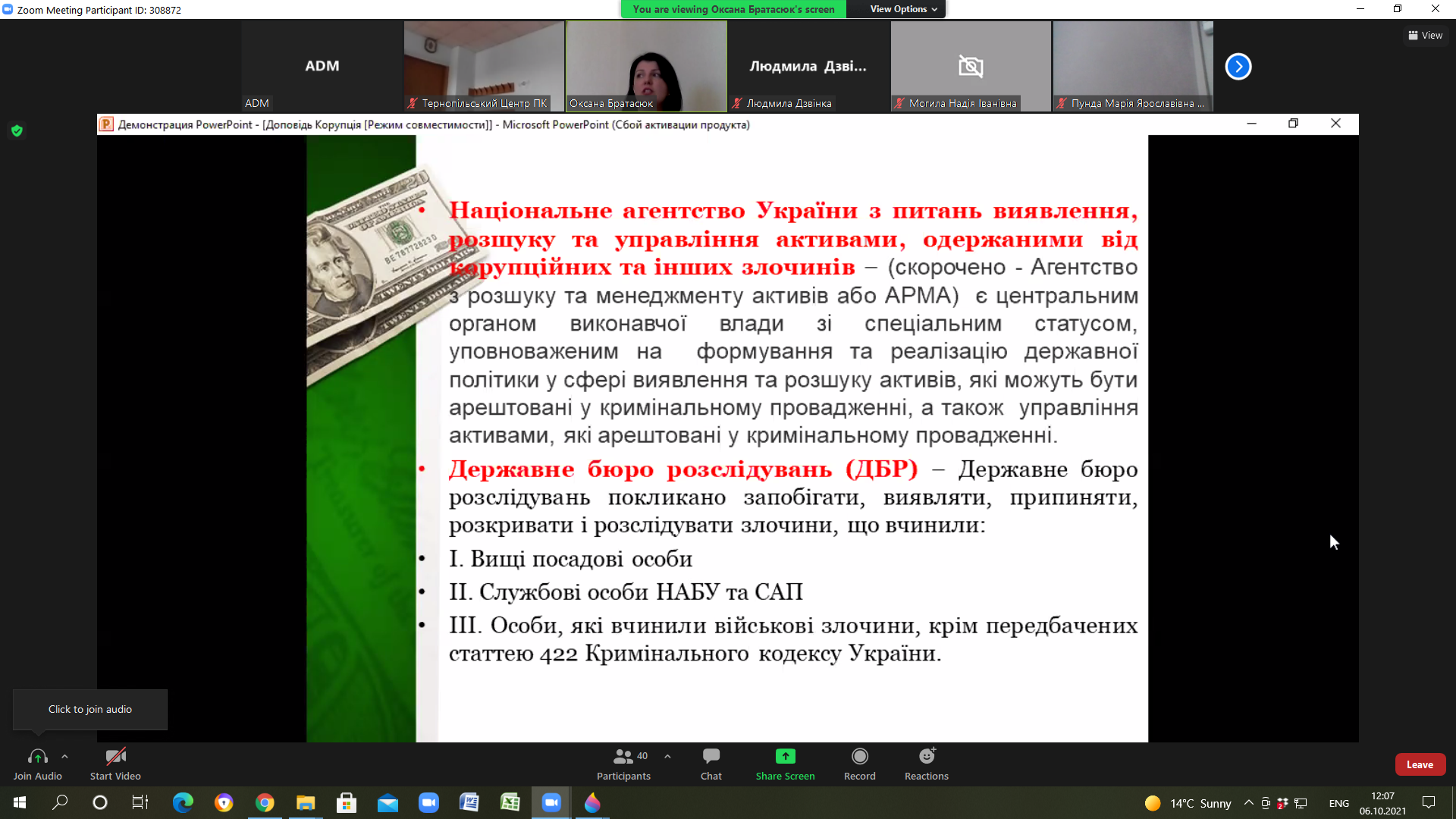Viewport: 1456px width, 819px height.
Task: Open File Explorer from taskbar
Action: coord(306,802)
